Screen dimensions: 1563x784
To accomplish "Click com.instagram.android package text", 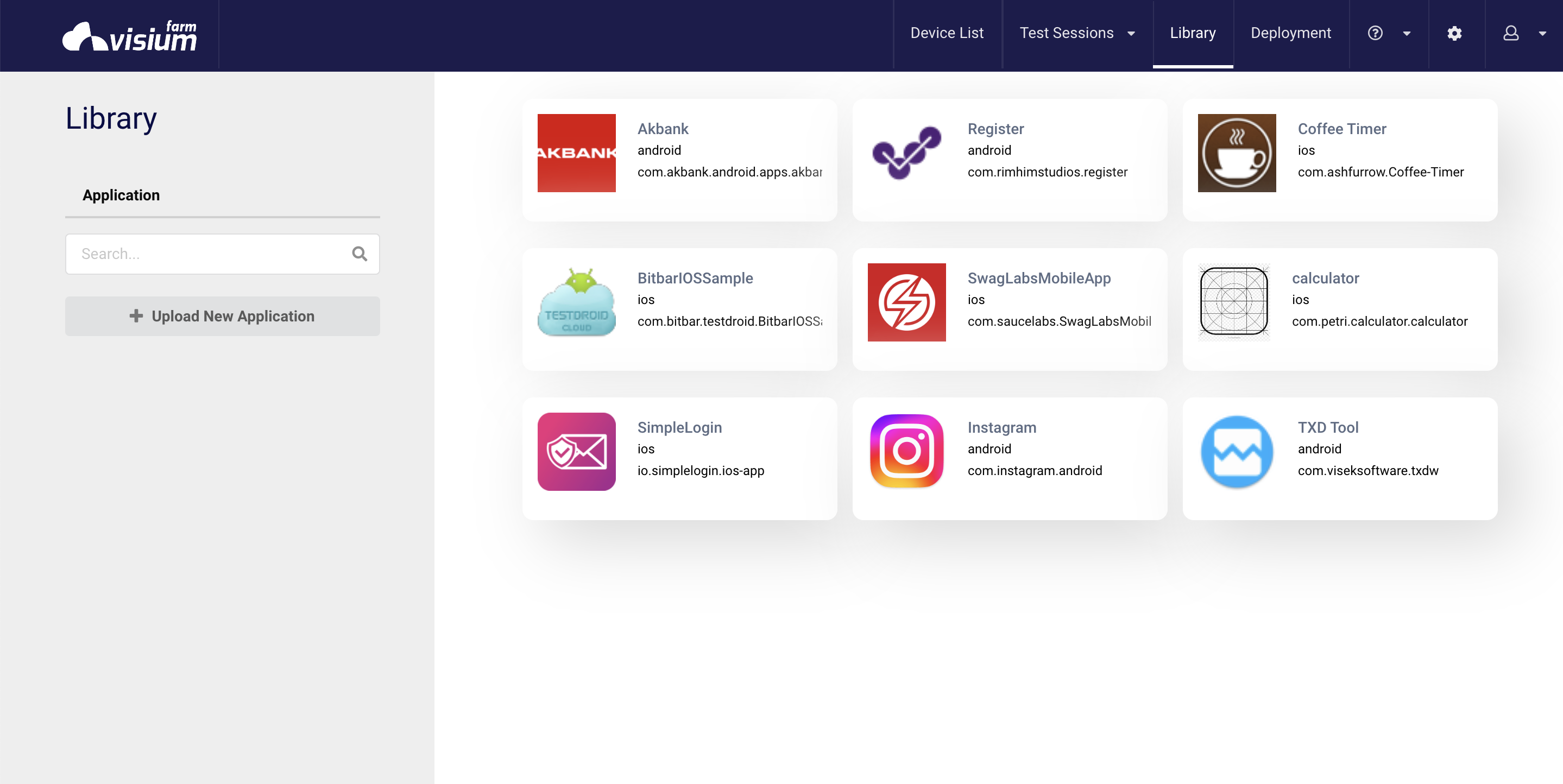I will (x=1035, y=470).
